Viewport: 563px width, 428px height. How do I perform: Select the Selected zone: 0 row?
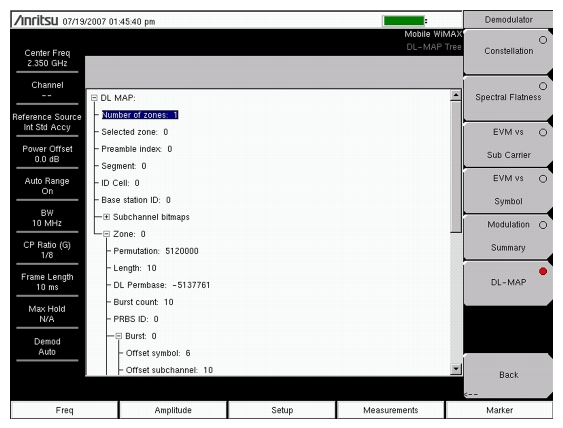pos(135,132)
